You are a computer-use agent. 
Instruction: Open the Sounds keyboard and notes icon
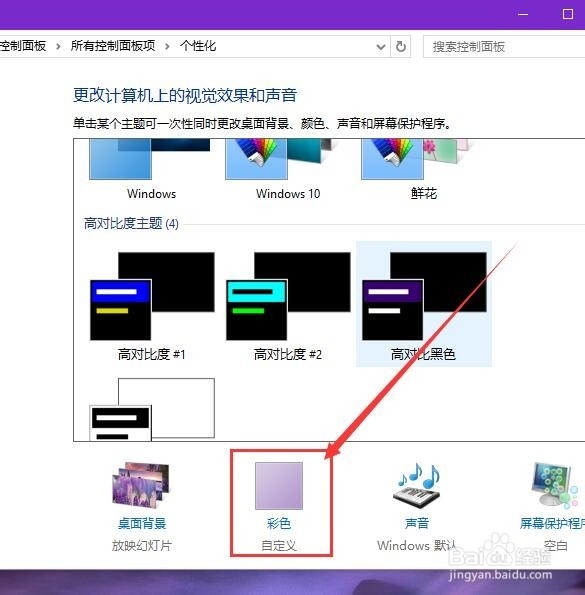(x=417, y=486)
